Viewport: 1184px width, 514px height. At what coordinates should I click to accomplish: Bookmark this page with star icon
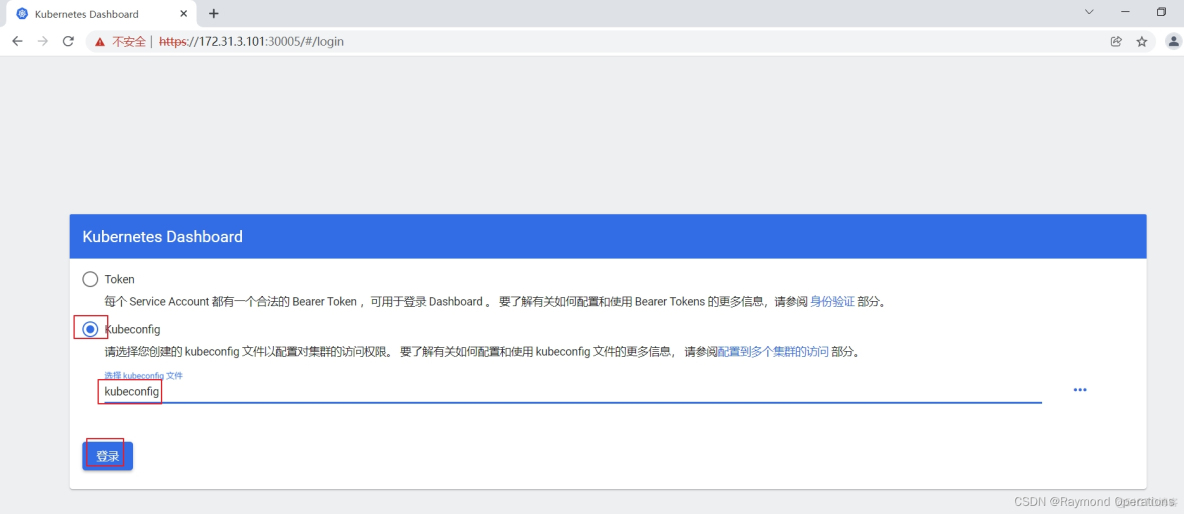(x=1142, y=42)
